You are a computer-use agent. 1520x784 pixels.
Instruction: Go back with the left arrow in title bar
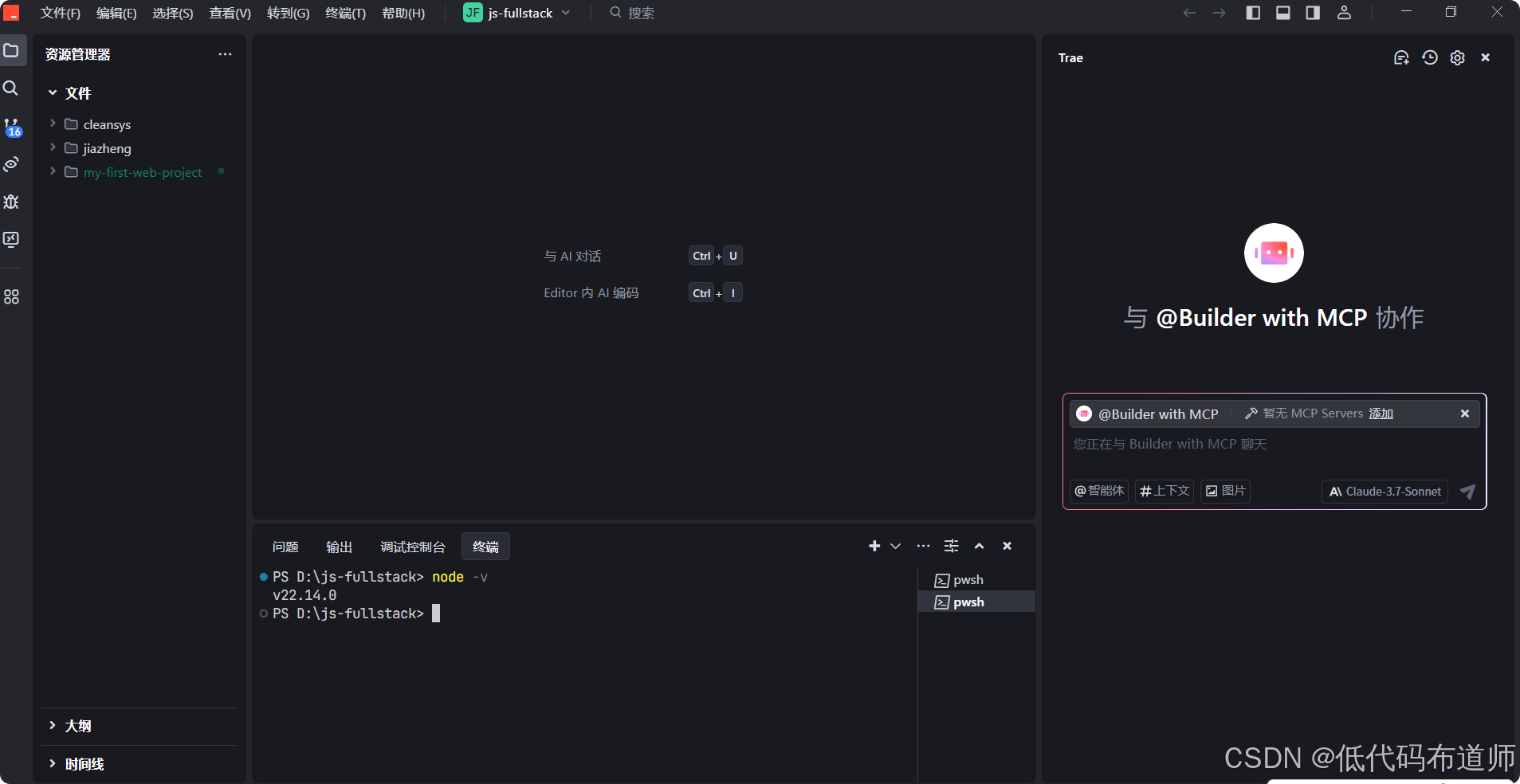point(1189,13)
